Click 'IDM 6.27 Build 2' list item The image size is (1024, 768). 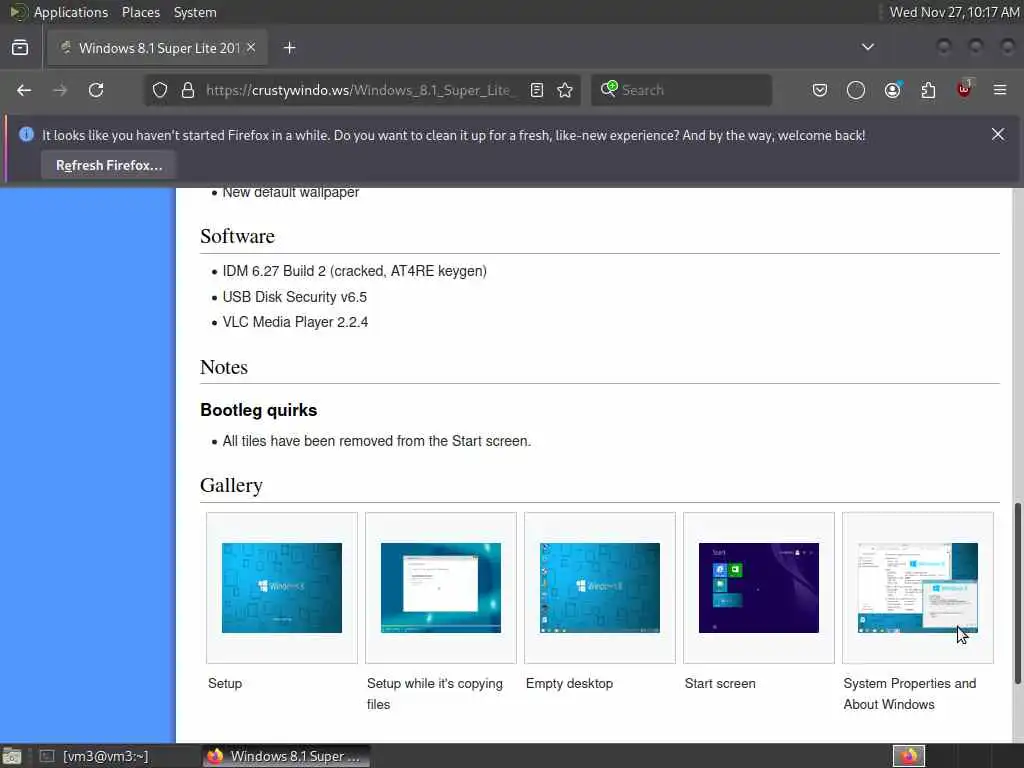tap(355, 271)
